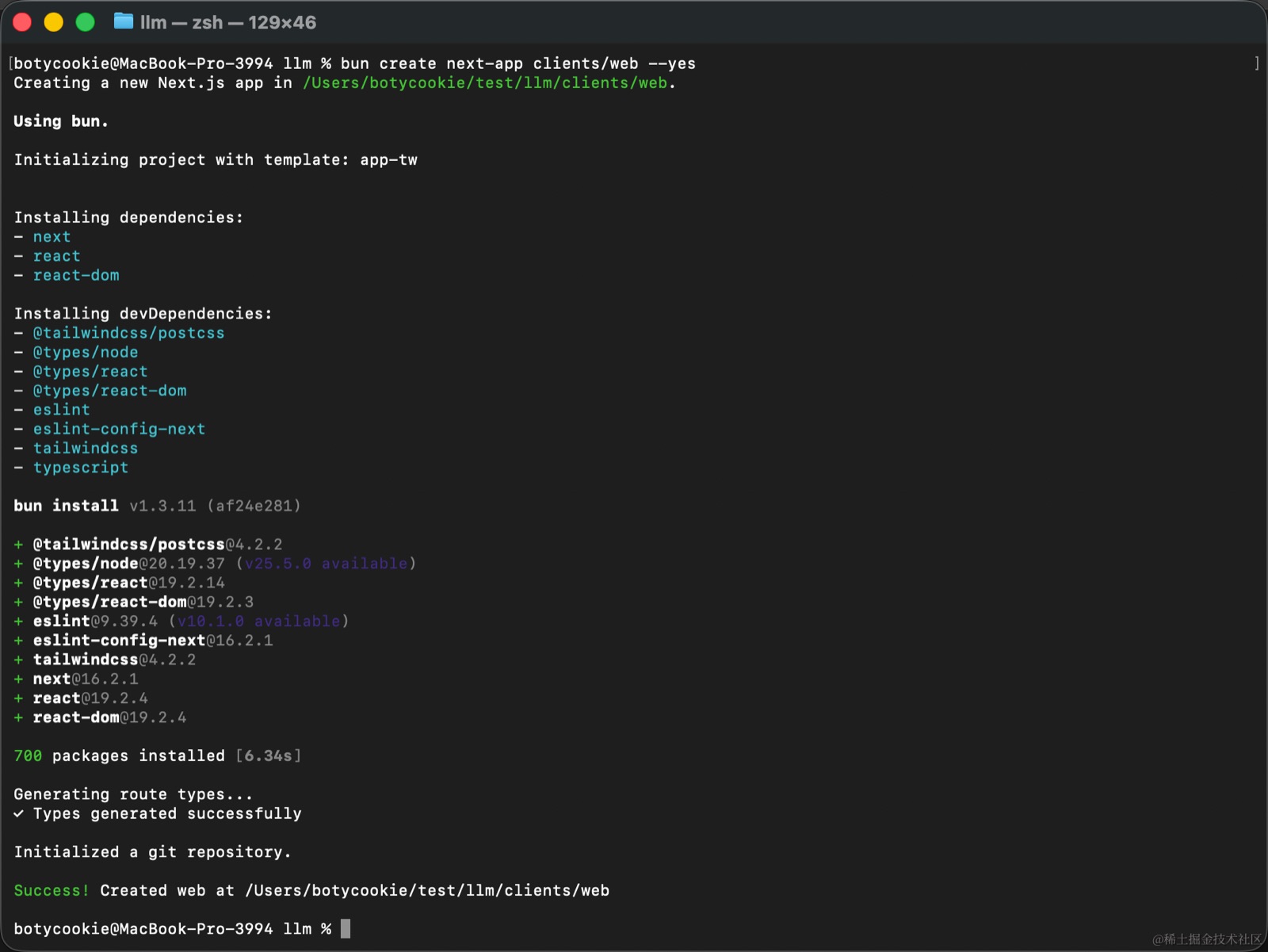Click the command 'bun create next-app clients/web --yes'
Screen dimensions: 1268x952
tap(518, 63)
